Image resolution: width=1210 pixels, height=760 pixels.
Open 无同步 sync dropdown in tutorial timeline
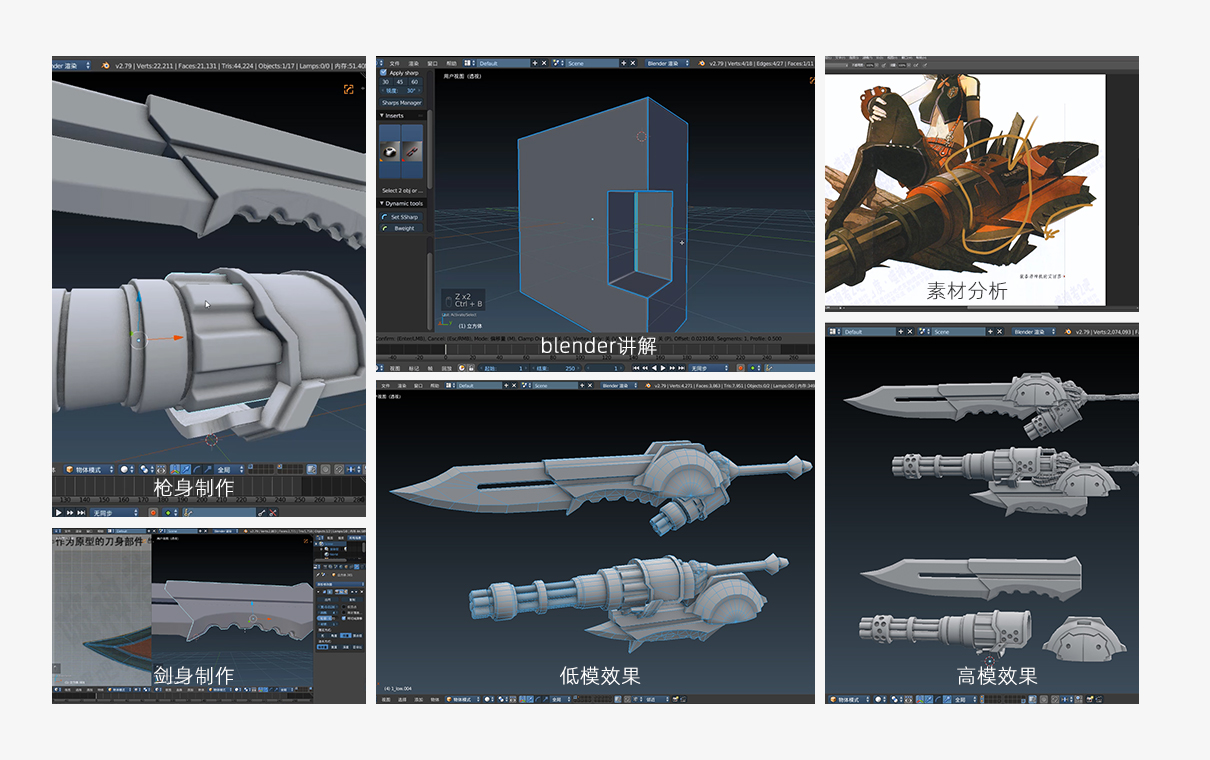pos(710,368)
